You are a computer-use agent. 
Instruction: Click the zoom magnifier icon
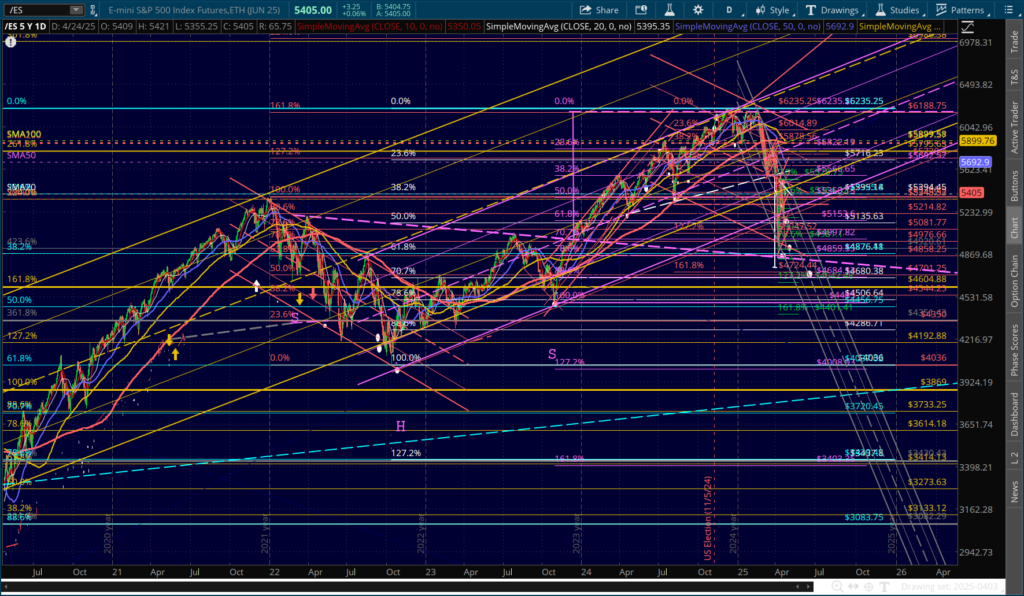click(x=838, y=587)
